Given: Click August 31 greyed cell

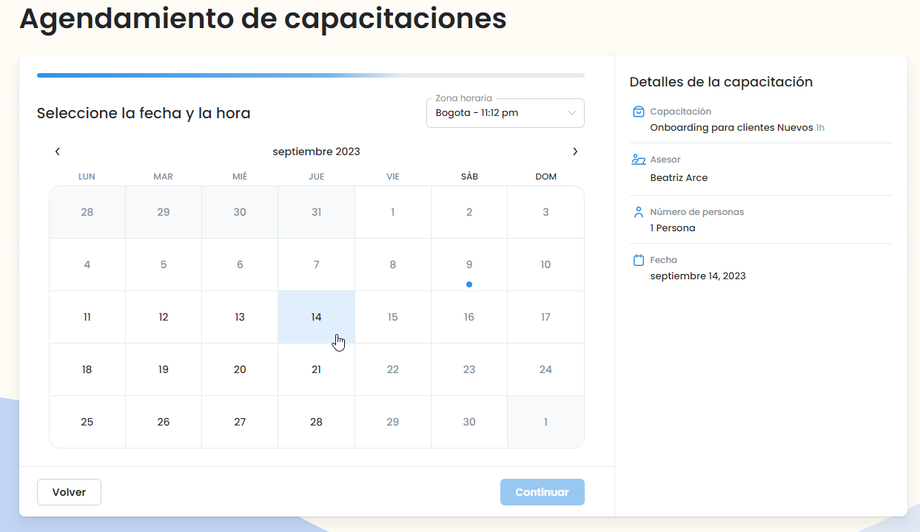Looking at the screenshot, I should tap(316, 212).
